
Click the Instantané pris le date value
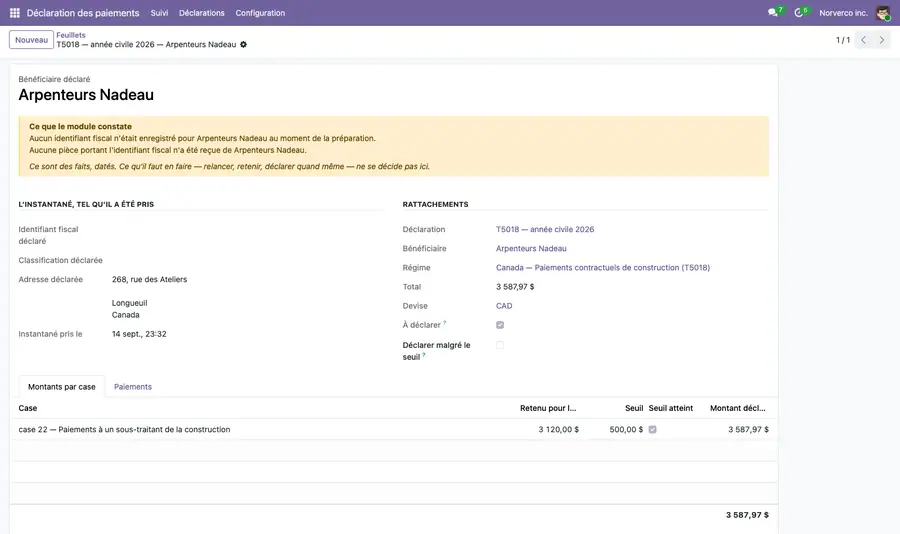point(139,334)
